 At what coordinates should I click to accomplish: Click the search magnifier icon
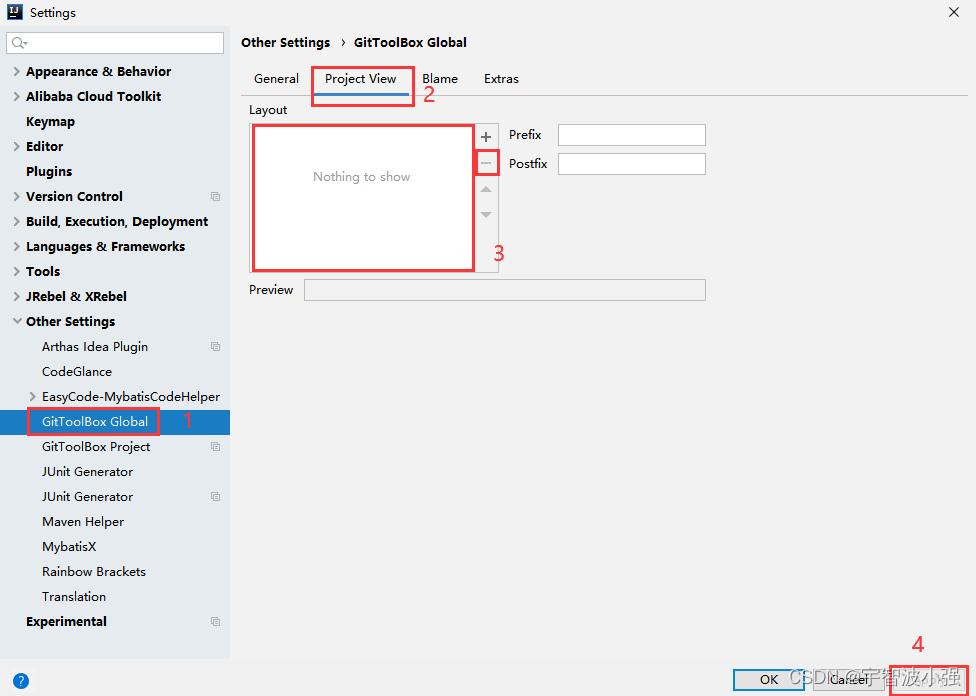coord(19,43)
